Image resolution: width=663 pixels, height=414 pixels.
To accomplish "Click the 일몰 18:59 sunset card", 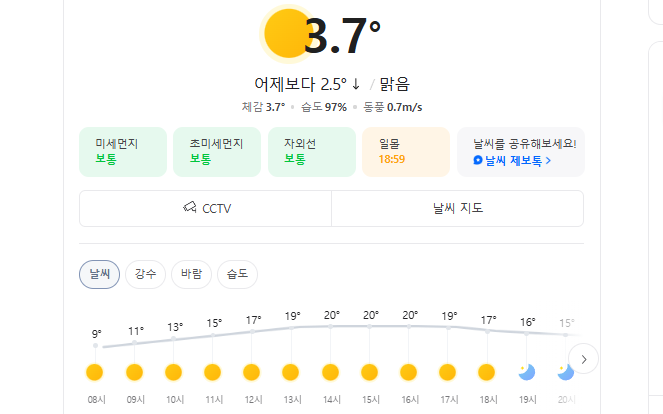I will tap(405, 151).
